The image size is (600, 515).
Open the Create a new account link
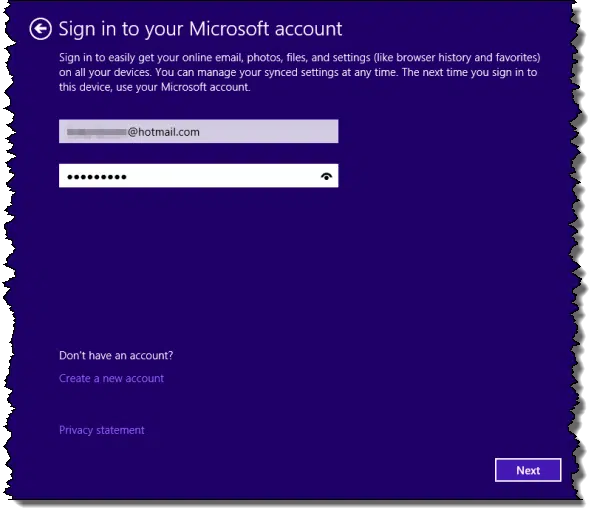tap(111, 379)
